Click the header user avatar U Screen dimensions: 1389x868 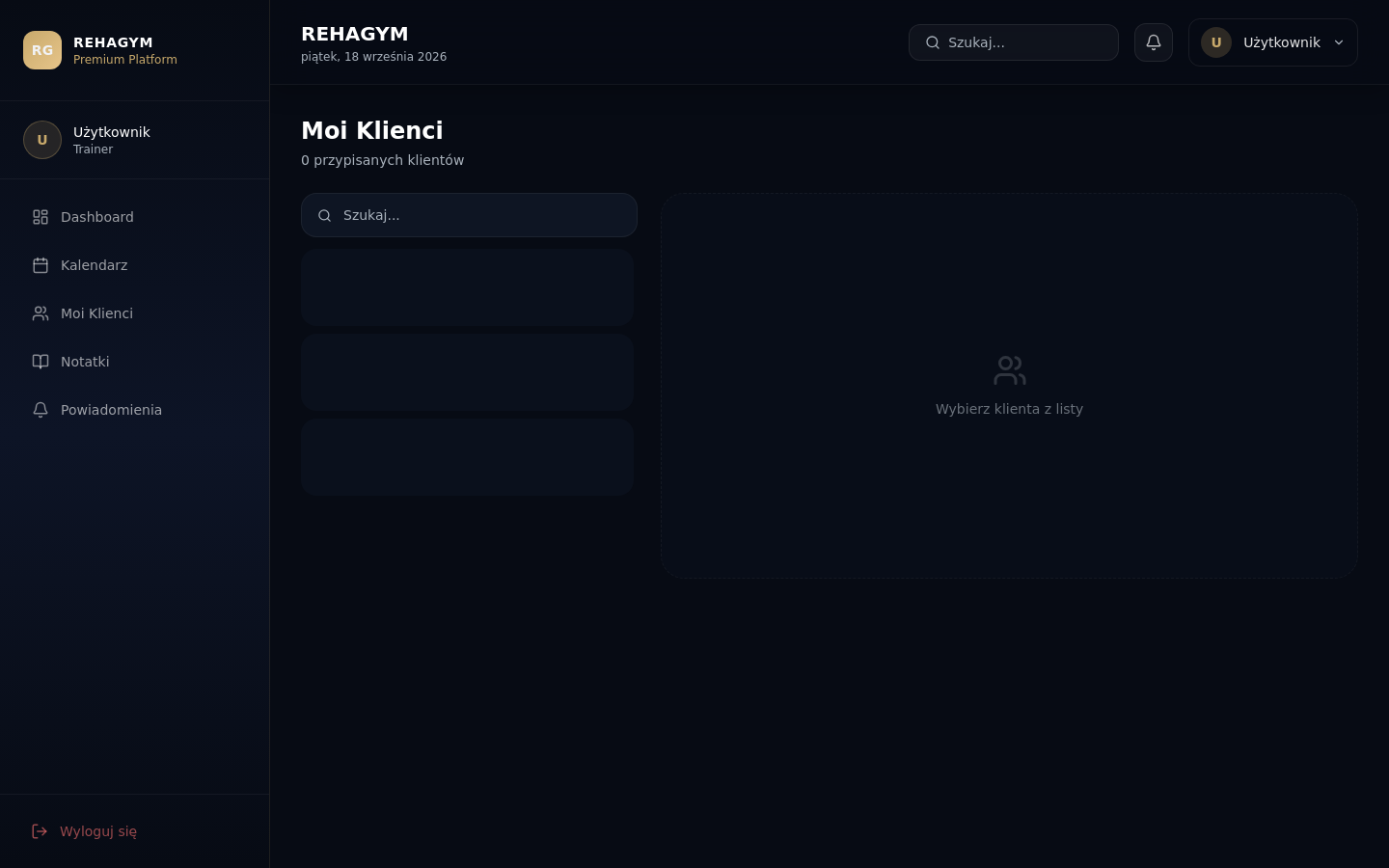tap(1216, 42)
